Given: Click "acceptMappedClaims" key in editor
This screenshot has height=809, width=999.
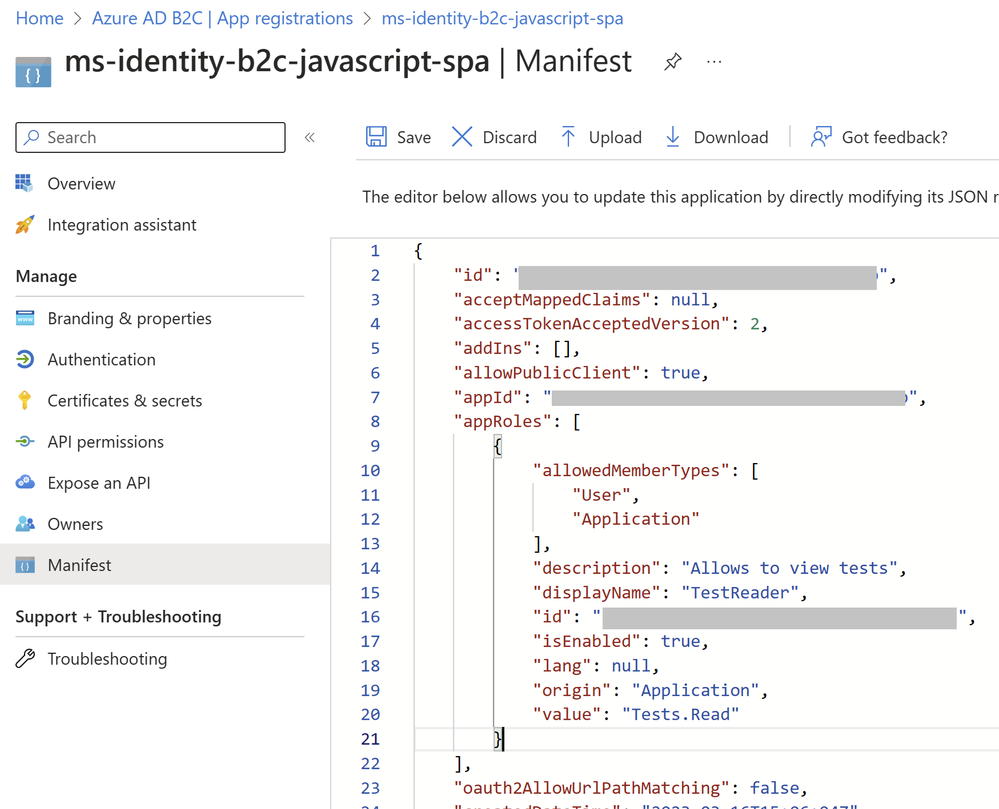Looking at the screenshot, I should tap(551, 299).
